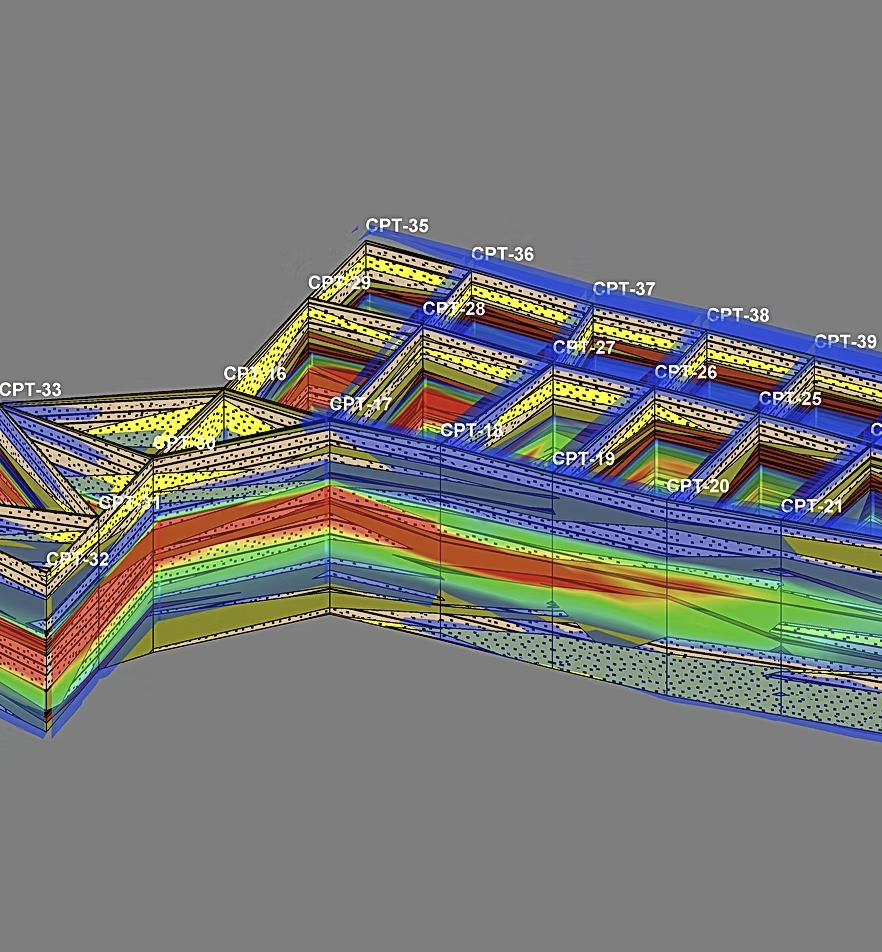Click the CPT-35 borehole label
The width and height of the screenshot is (882, 952).
coord(397,226)
